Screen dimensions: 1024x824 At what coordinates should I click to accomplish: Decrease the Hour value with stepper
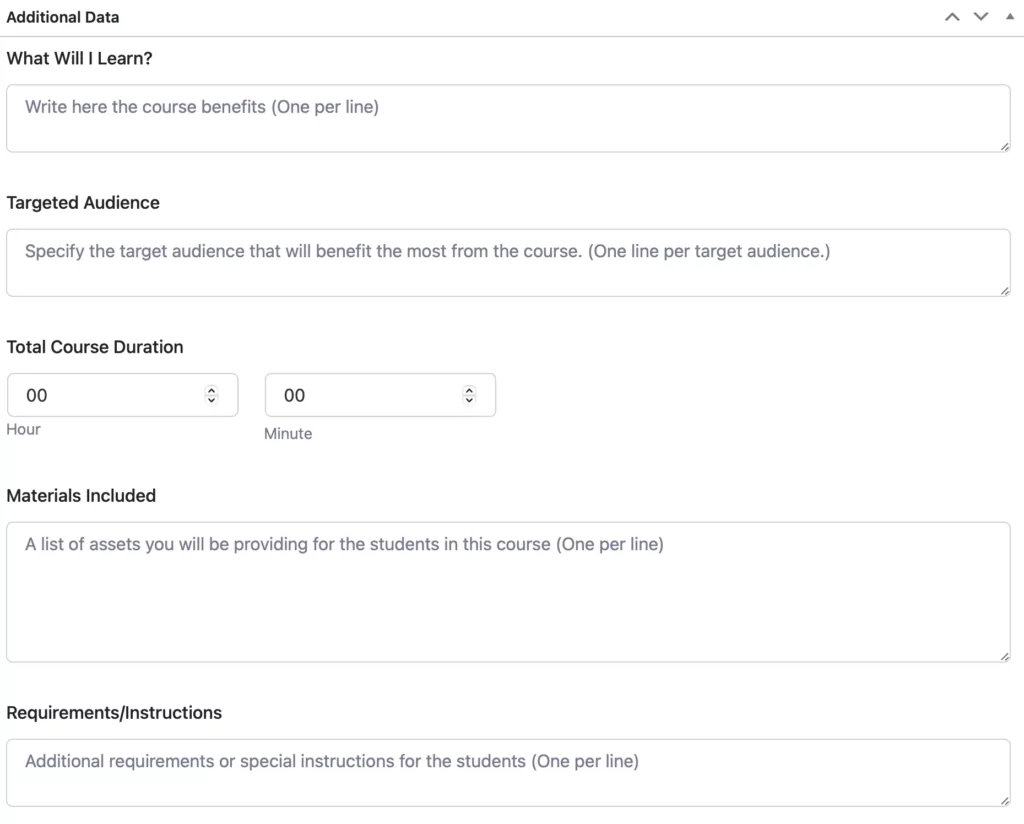tap(211, 401)
